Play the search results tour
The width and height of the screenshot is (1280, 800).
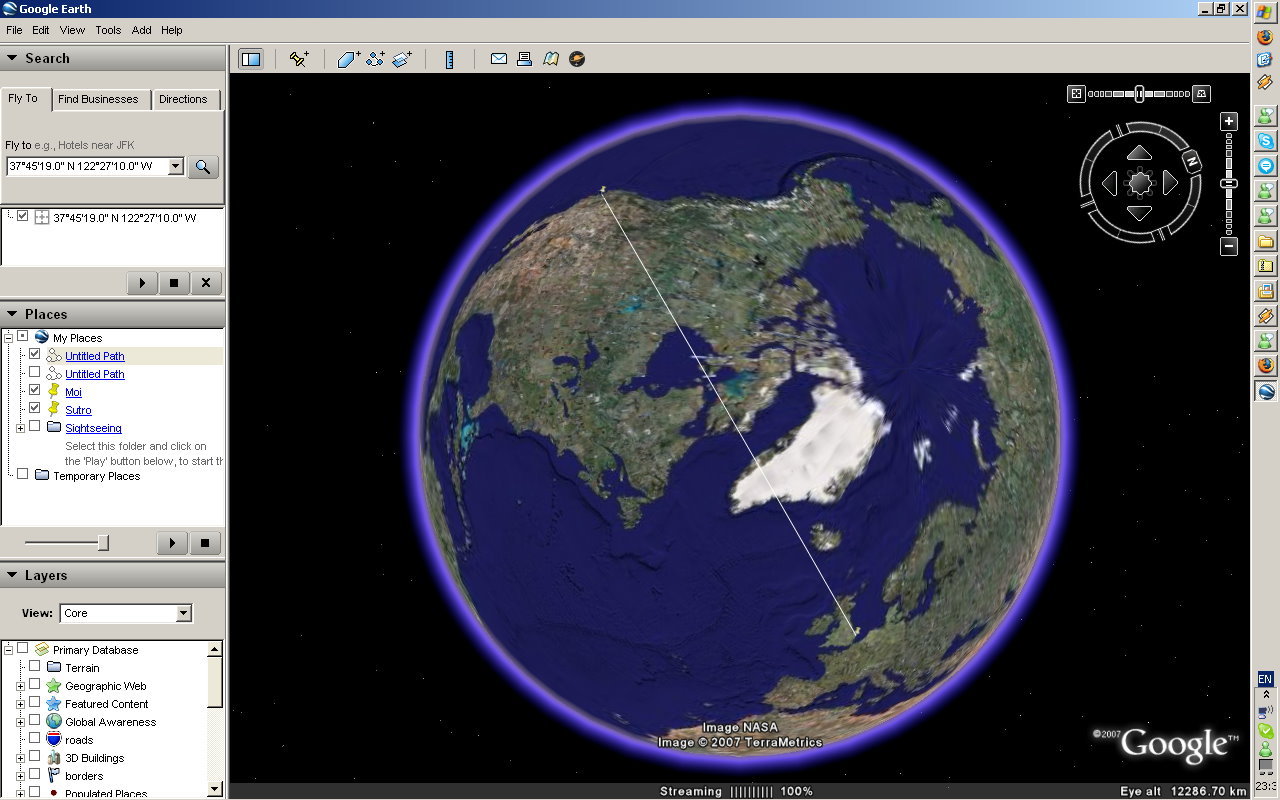pos(142,283)
